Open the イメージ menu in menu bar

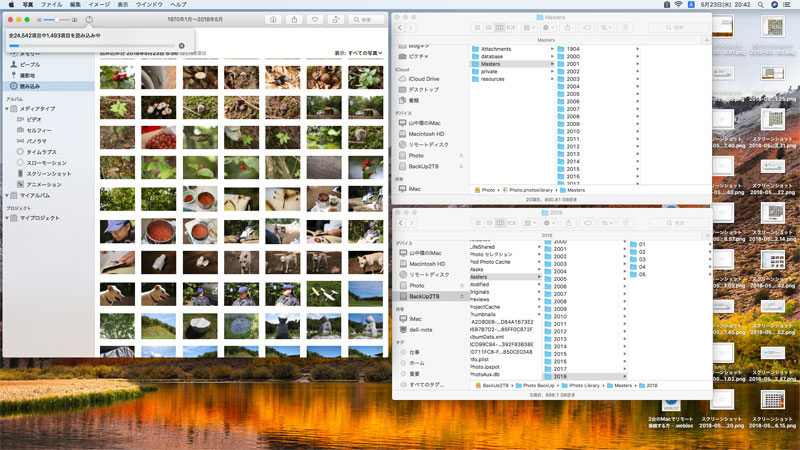99,5
